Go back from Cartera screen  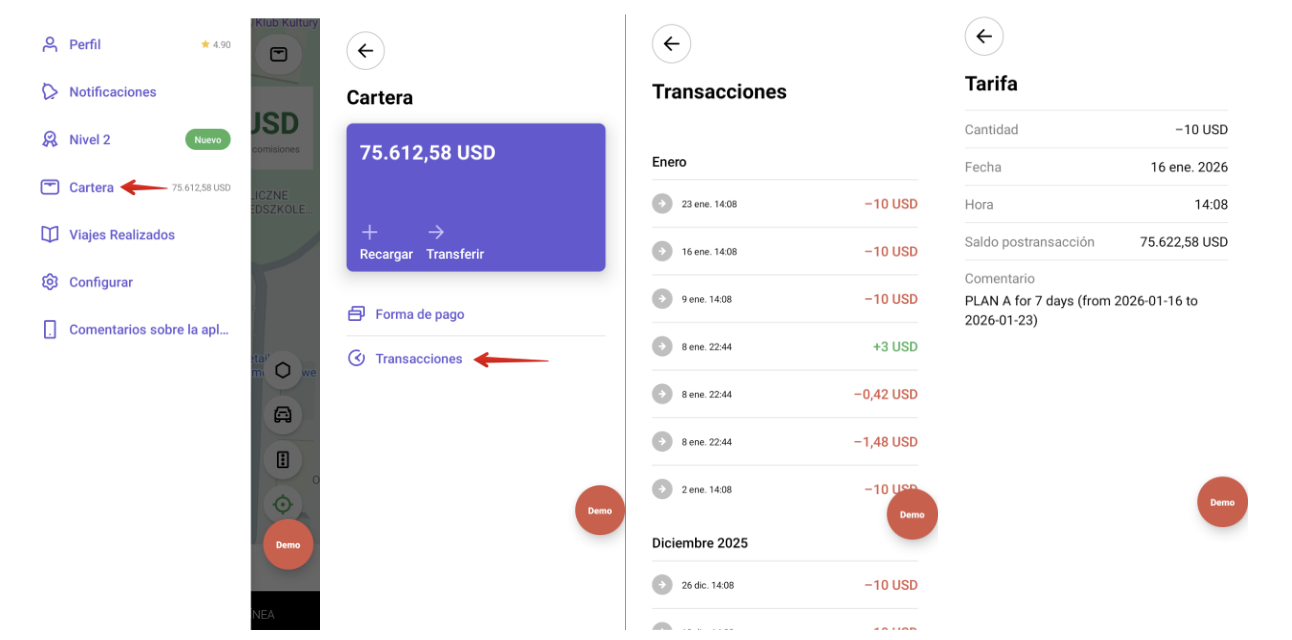tap(365, 51)
